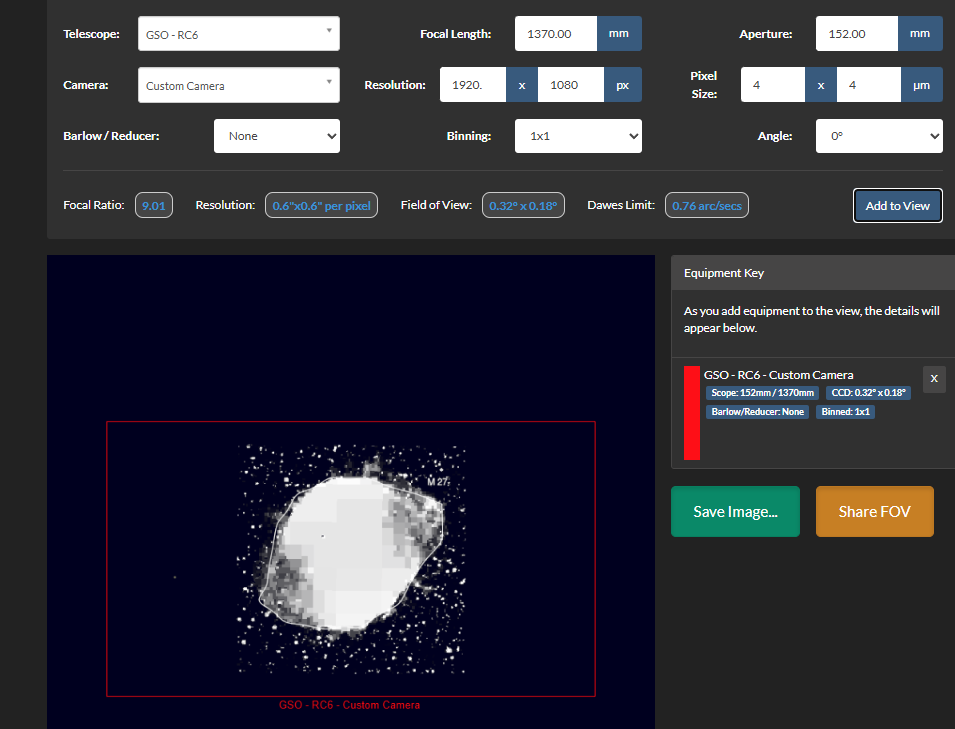Click the M27 nebula image in the view
This screenshot has height=729, width=955.
tap(351, 558)
